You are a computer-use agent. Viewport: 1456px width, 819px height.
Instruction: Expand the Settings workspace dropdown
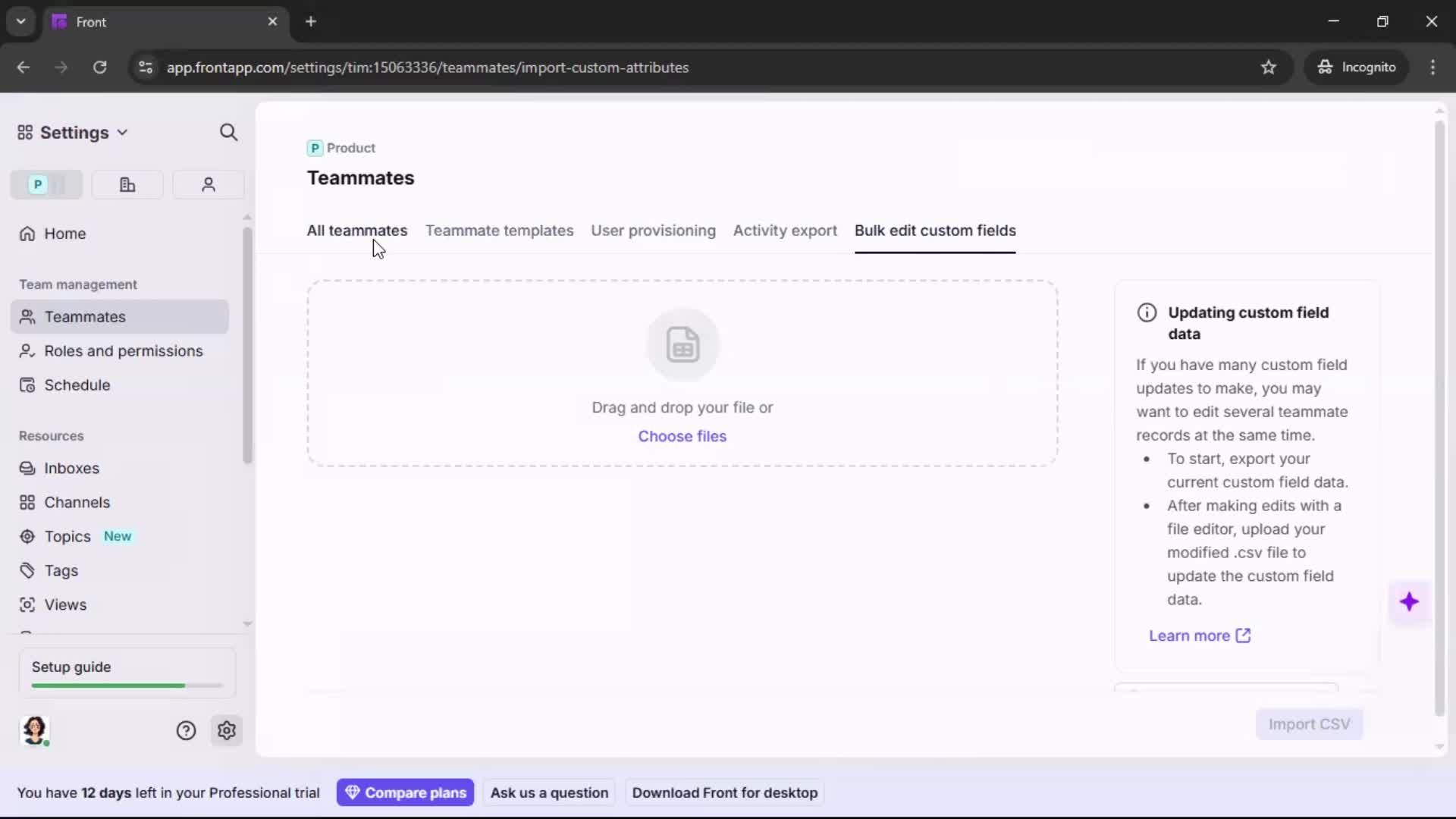[123, 132]
